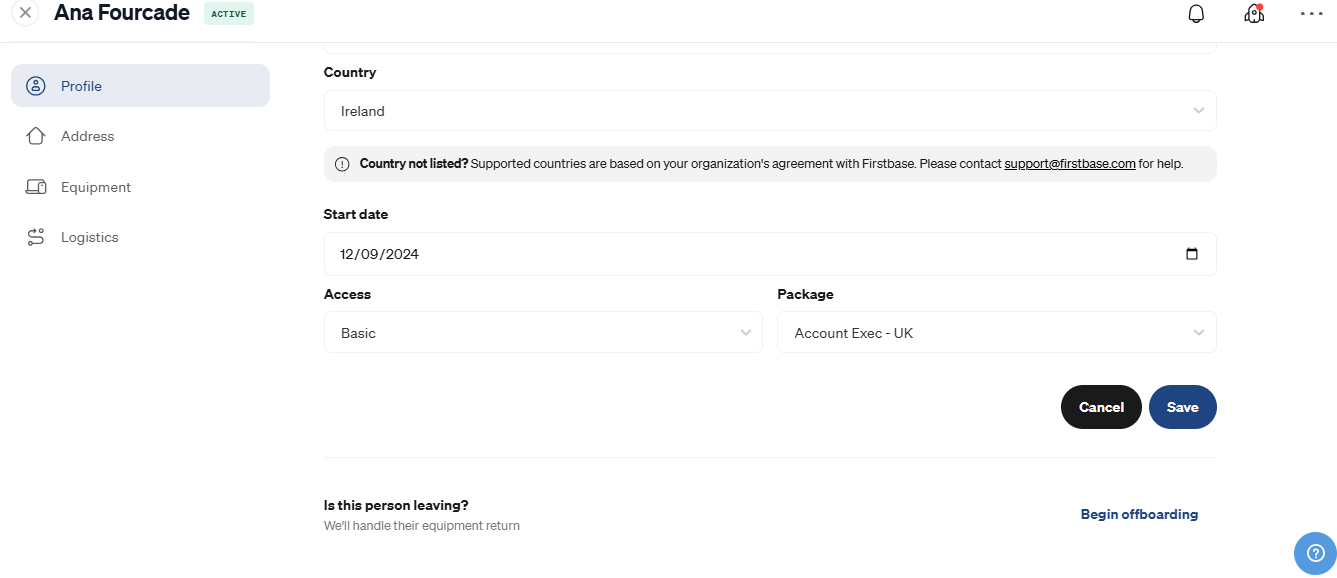This screenshot has width=1337, height=578.
Task: Click the Start date input field
Action: pos(770,254)
